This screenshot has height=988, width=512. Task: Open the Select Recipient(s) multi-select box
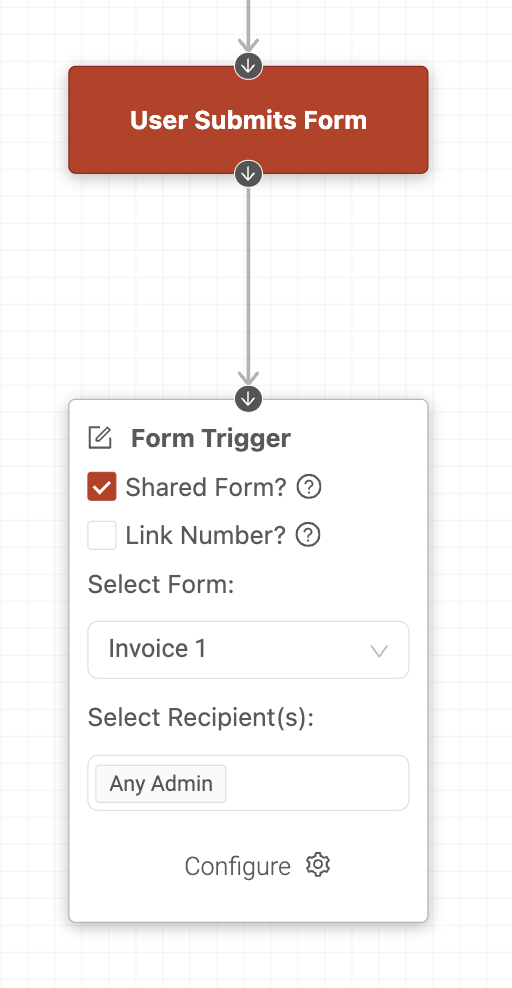tap(248, 783)
